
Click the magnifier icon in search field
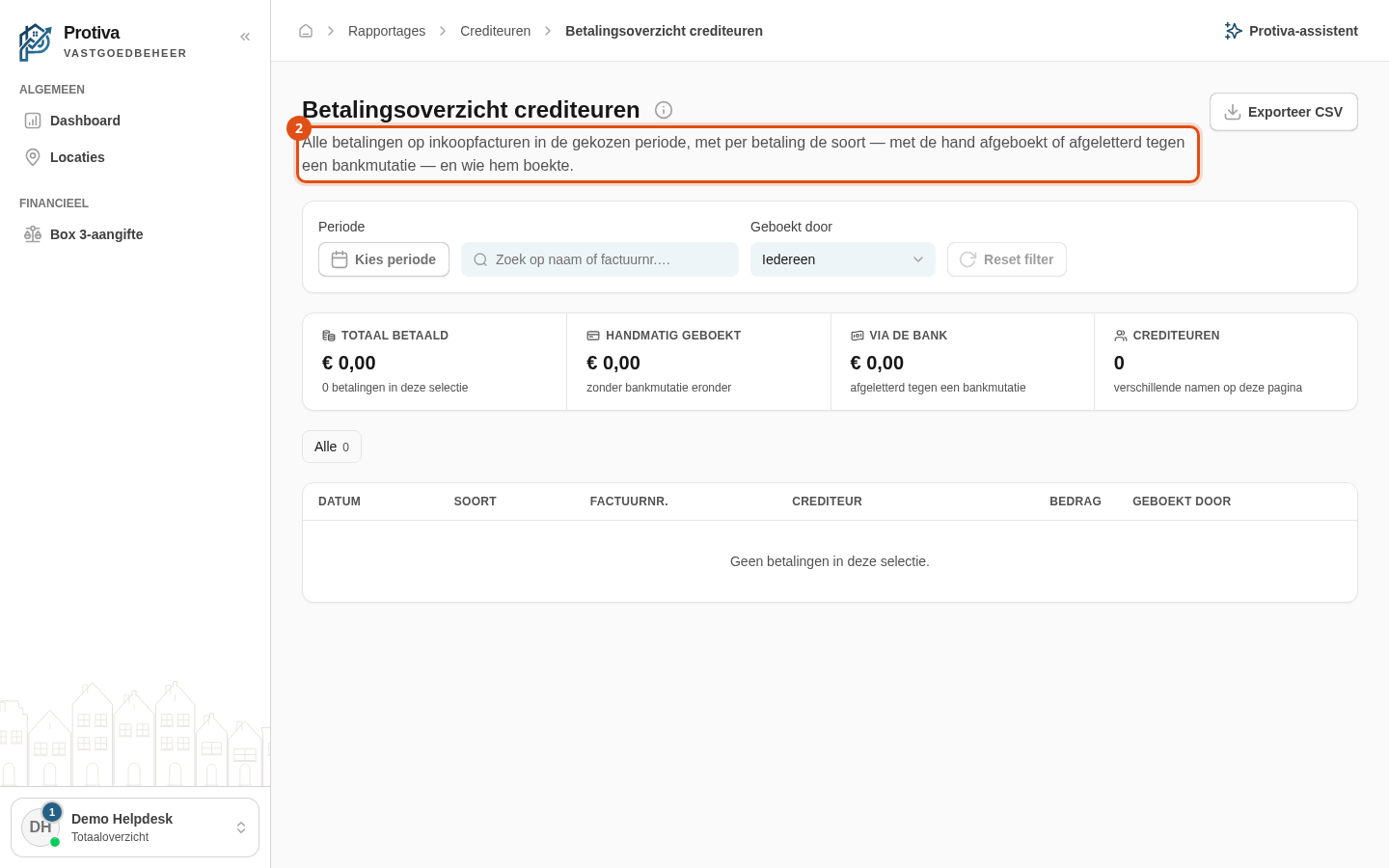click(x=480, y=259)
